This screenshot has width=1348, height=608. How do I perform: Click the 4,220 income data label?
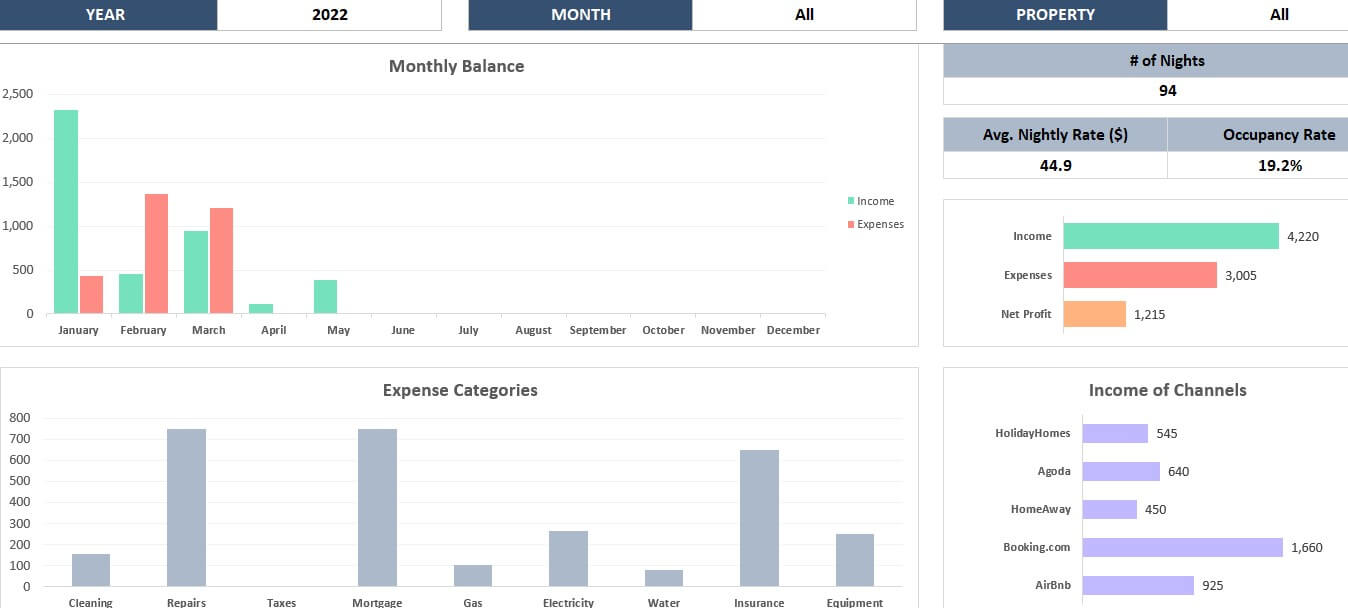1303,236
